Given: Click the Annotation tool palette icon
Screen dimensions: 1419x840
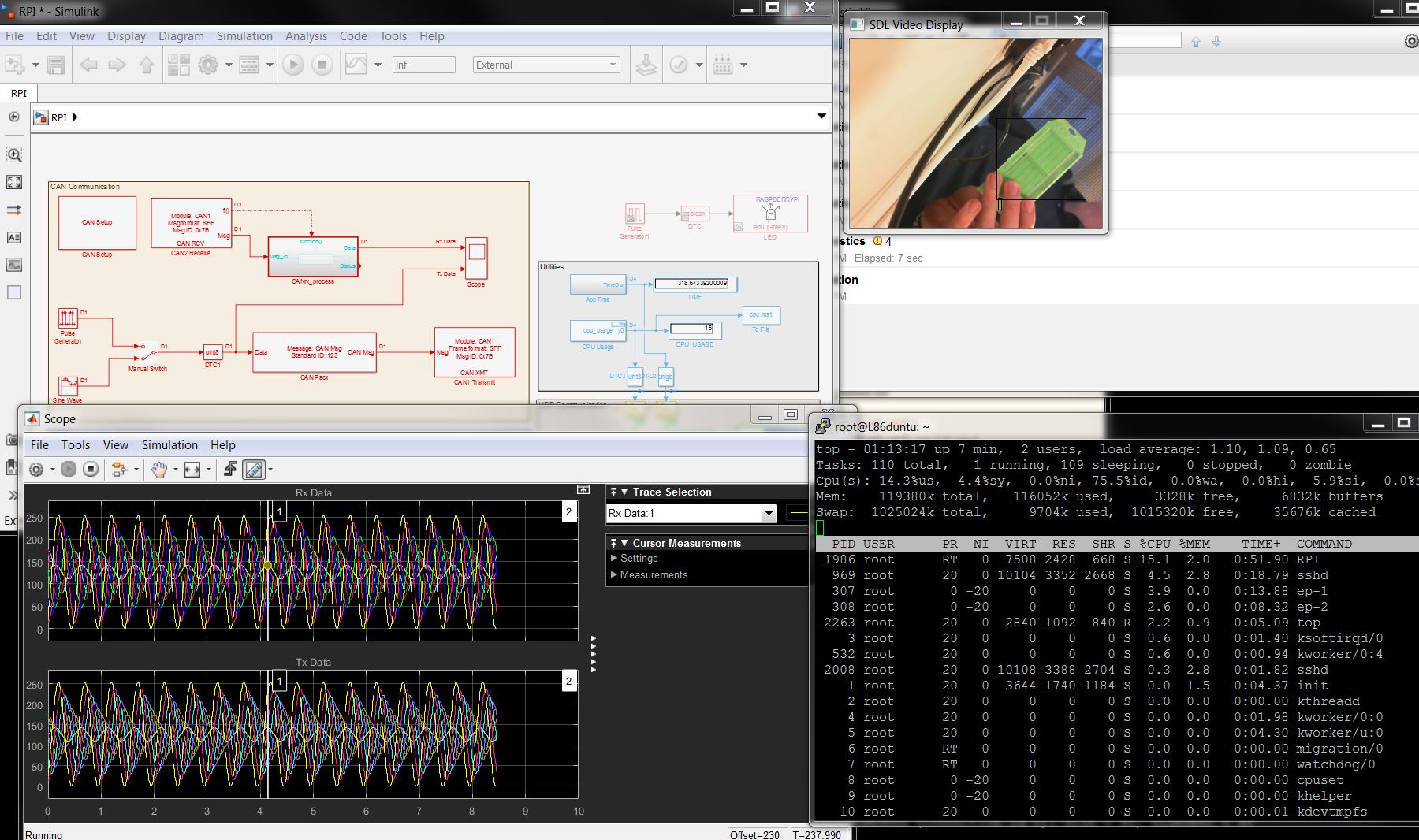Looking at the screenshot, I should [14, 237].
